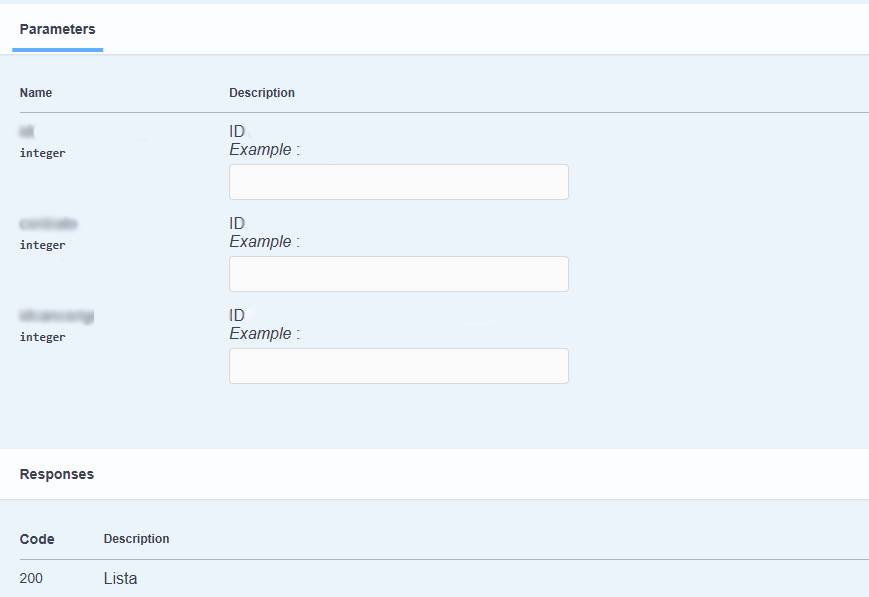The width and height of the screenshot is (869, 597).
Task: Click the Description header in Responses table
Action: click(136, 539)
